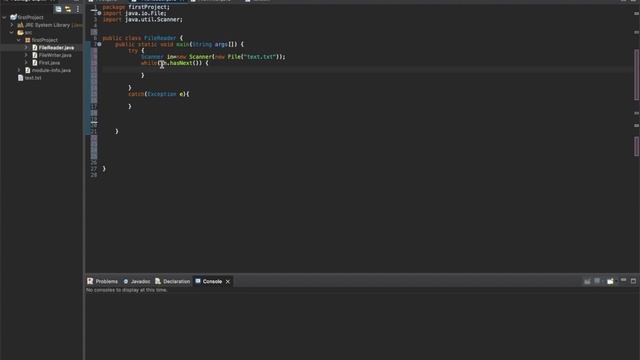Click the hasNext() call in the while condition
This screenshot has width=640, height=360.
[185, 63]
